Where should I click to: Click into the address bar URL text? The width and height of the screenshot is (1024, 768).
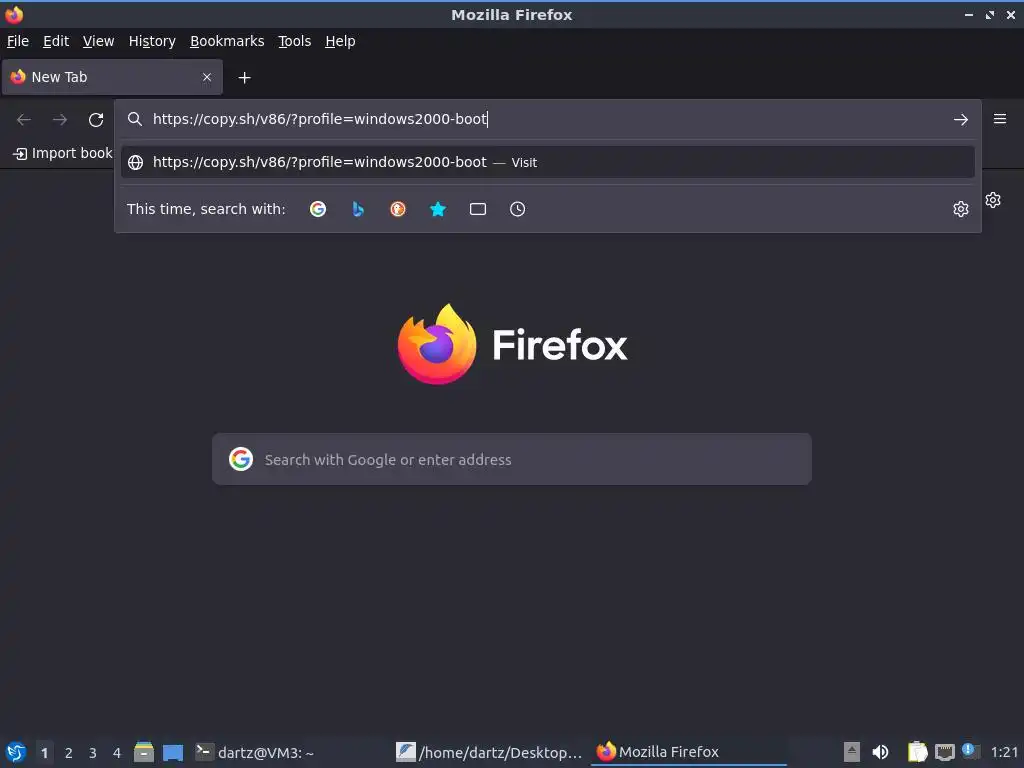(320, 119)
